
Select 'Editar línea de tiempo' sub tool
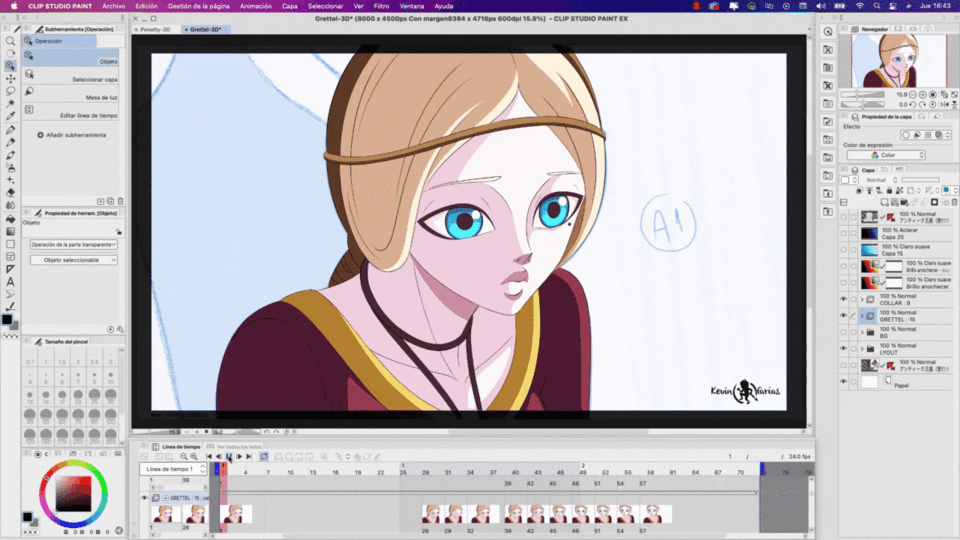71,112
